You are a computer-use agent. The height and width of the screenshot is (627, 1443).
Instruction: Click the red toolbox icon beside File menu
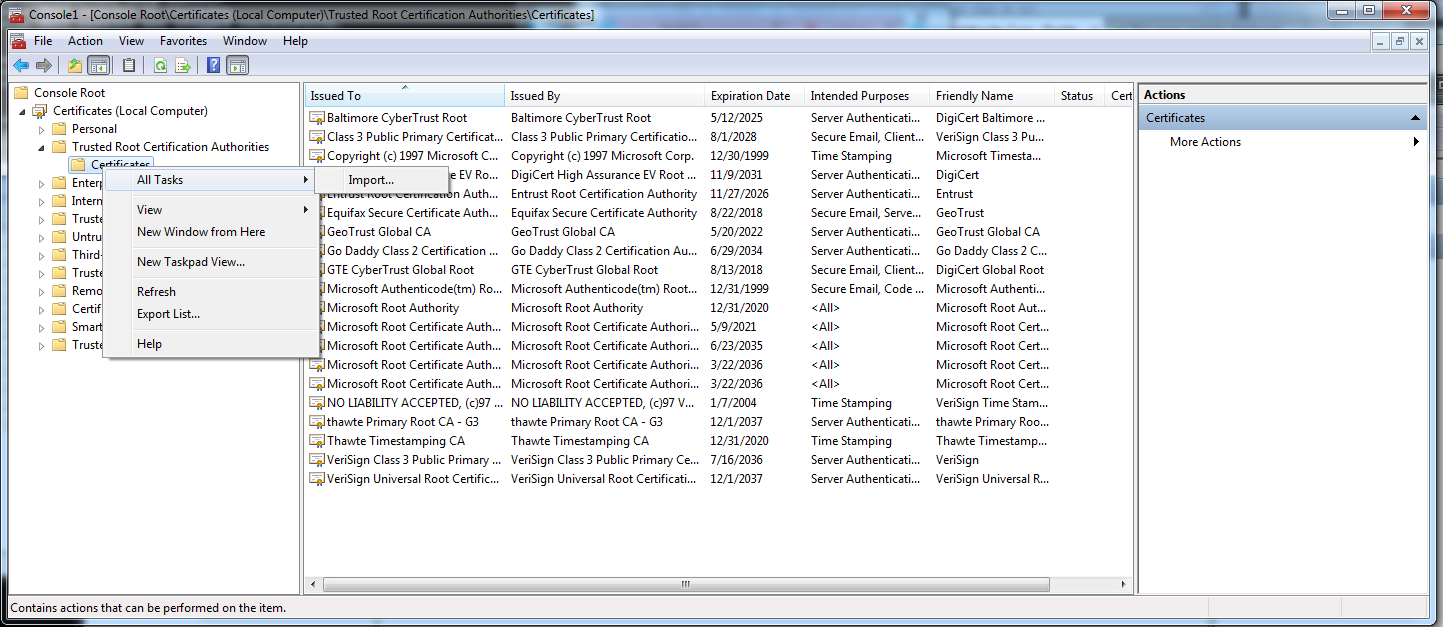(x=18, y=41)
